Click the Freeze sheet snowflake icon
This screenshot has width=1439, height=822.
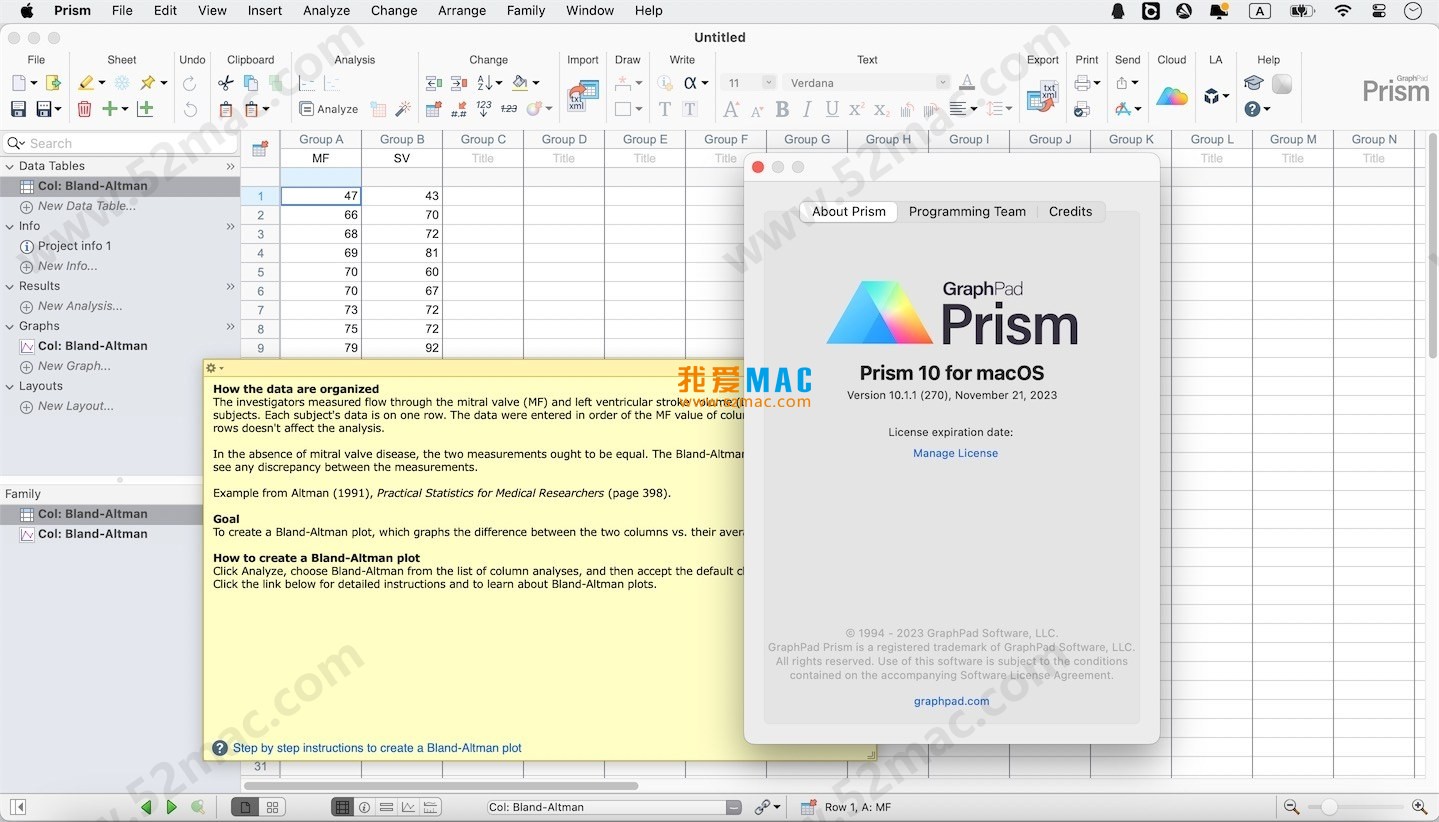coord(122,83)
